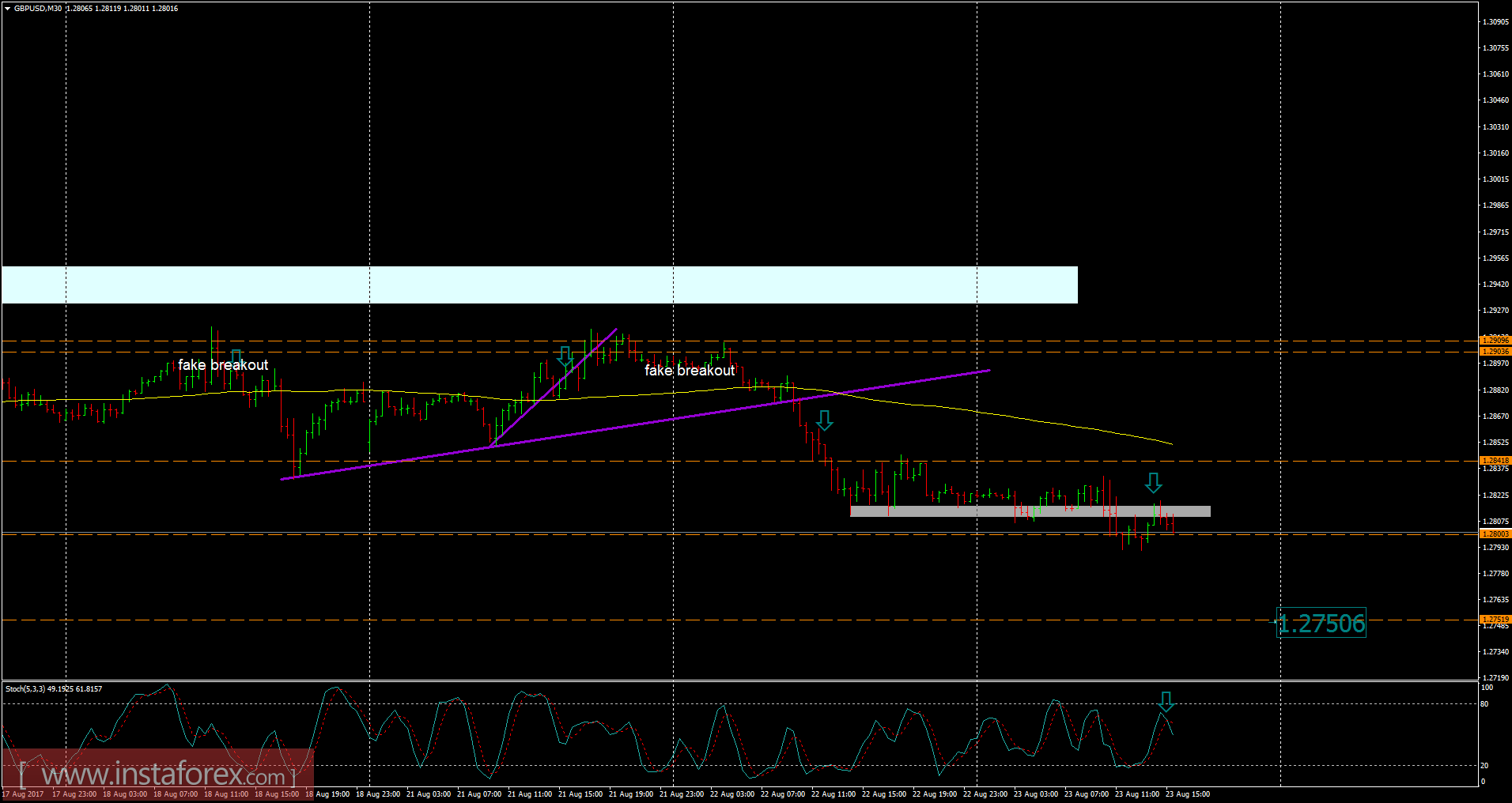Click the 1.30460 price on the scale
This screenshot has width=1512, height=803.
pyautogui.click(x=1496, y=100)
